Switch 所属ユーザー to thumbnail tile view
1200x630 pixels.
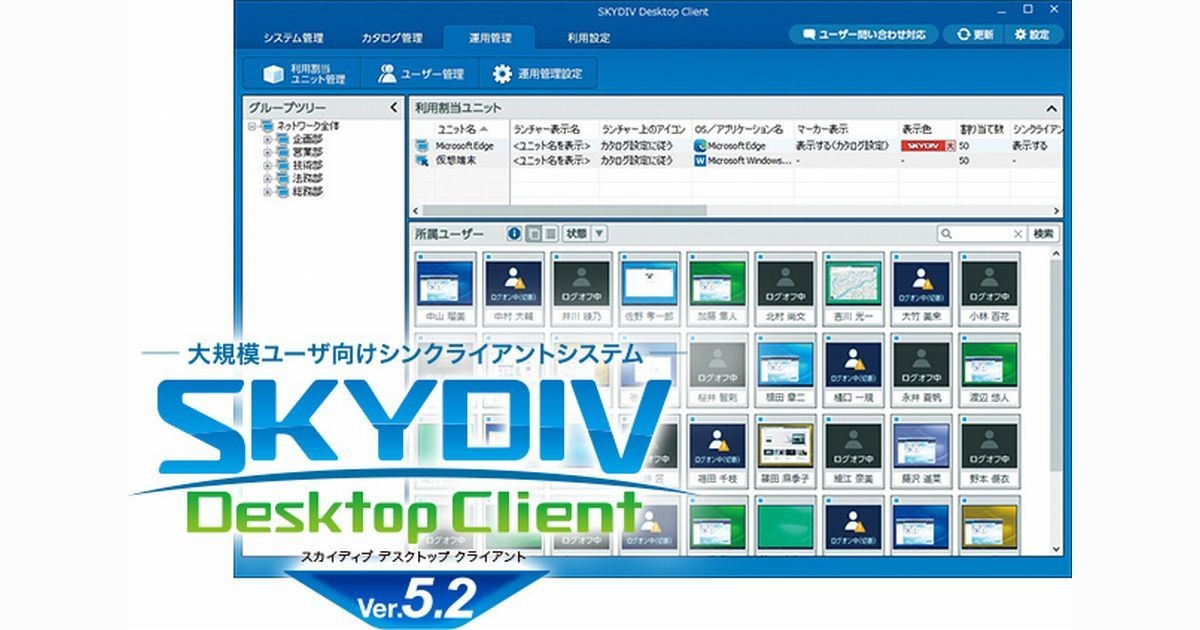[534, 234]
